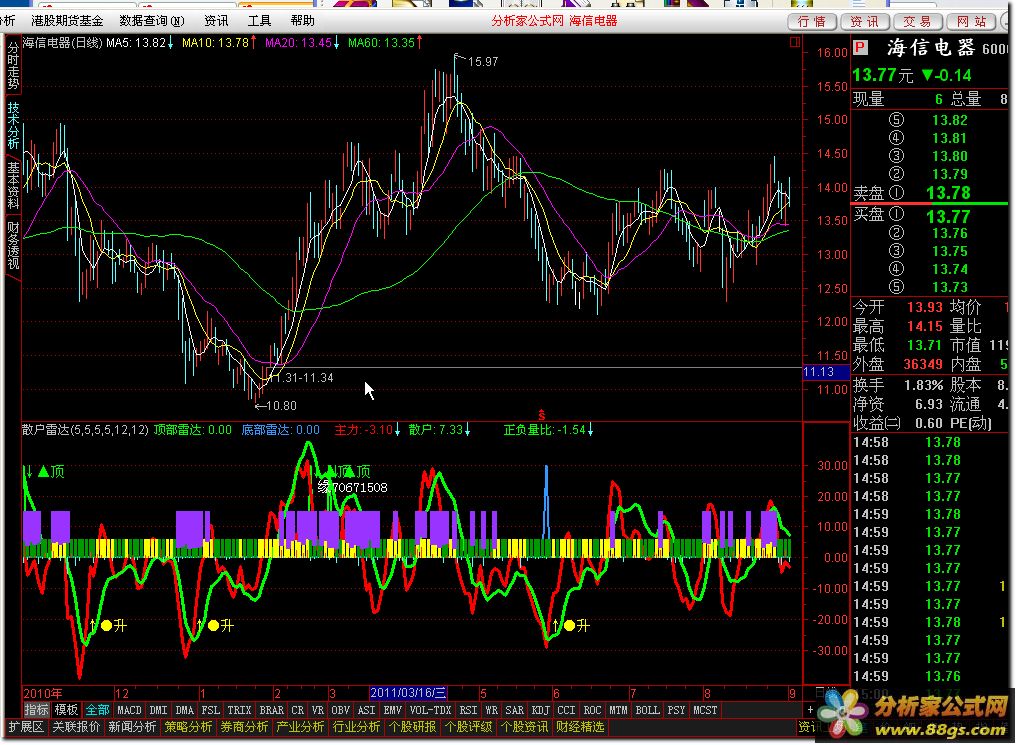Open the 新闻分析 tab
Image resolution: width=1017 pixels, height=745 pixels.
click(132, 727)
